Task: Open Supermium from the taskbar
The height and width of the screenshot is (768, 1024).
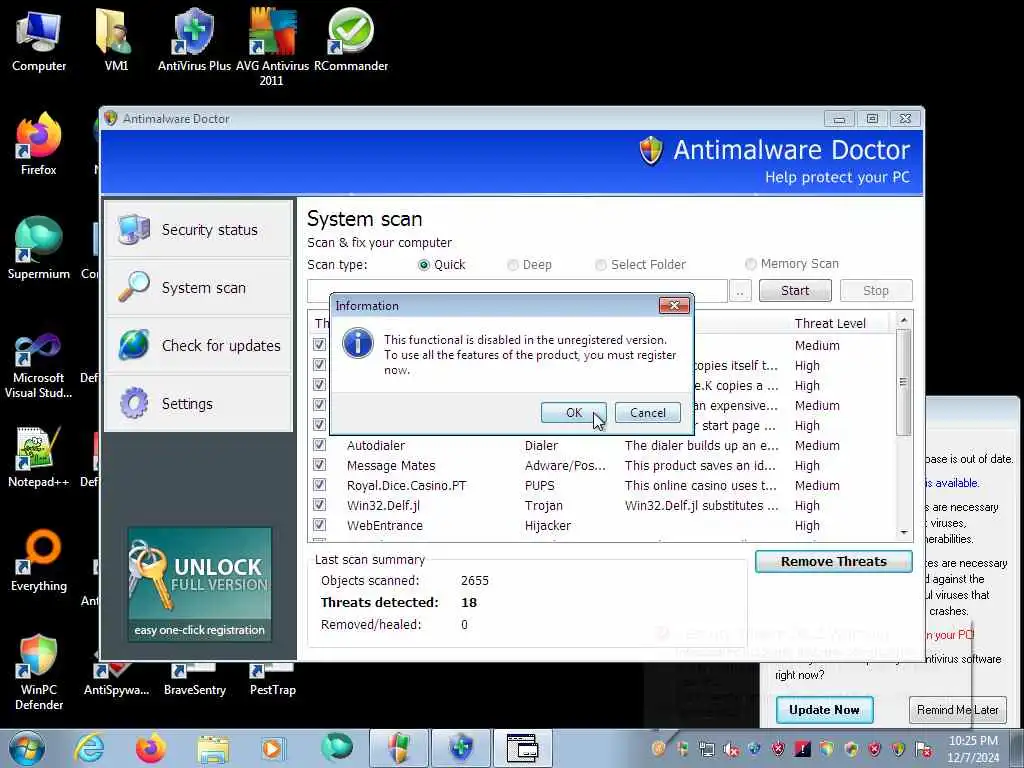Action: [x=337, y=747]
